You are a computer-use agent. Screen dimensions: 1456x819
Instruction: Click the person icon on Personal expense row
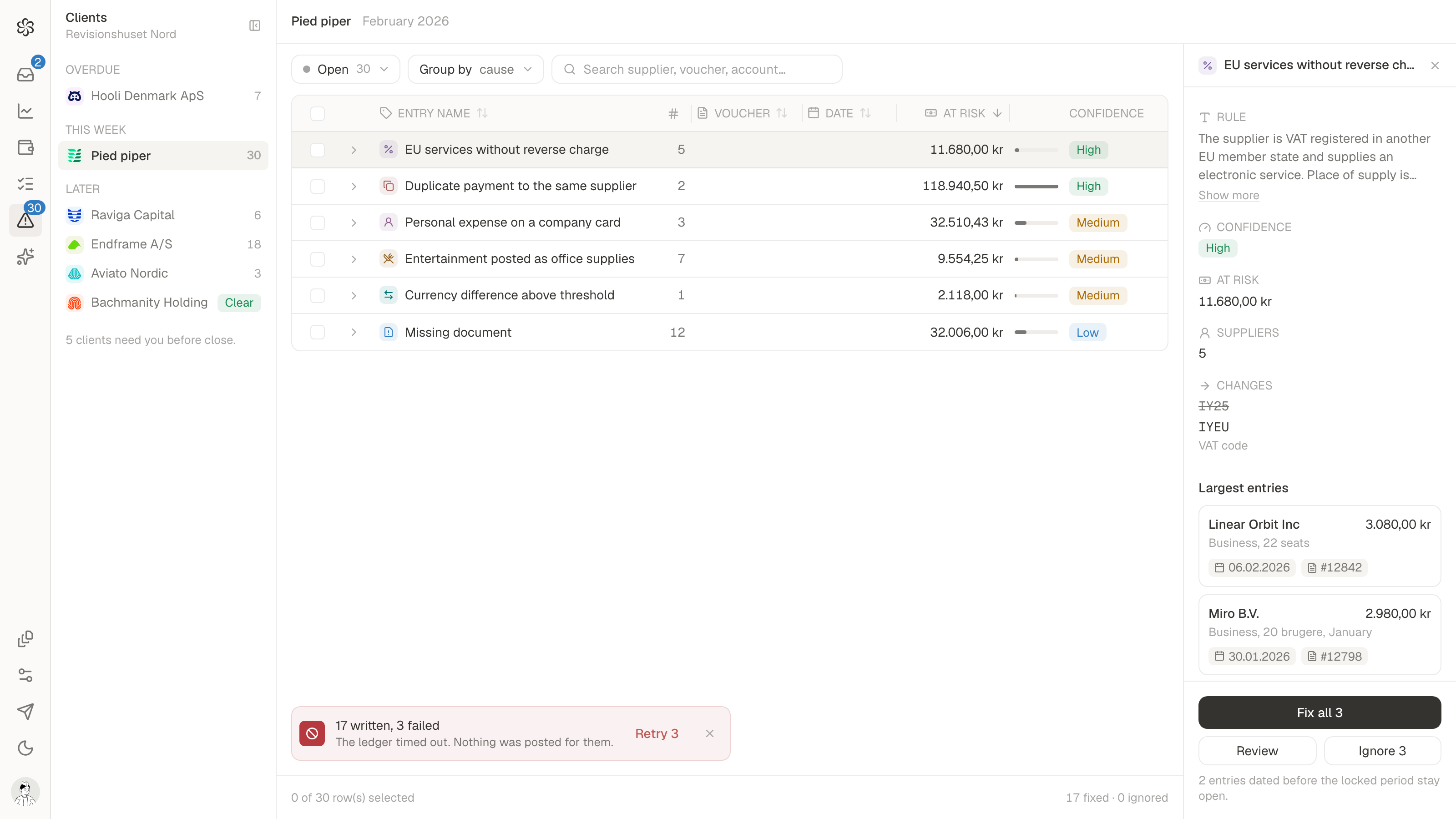[x=388, y=222]
